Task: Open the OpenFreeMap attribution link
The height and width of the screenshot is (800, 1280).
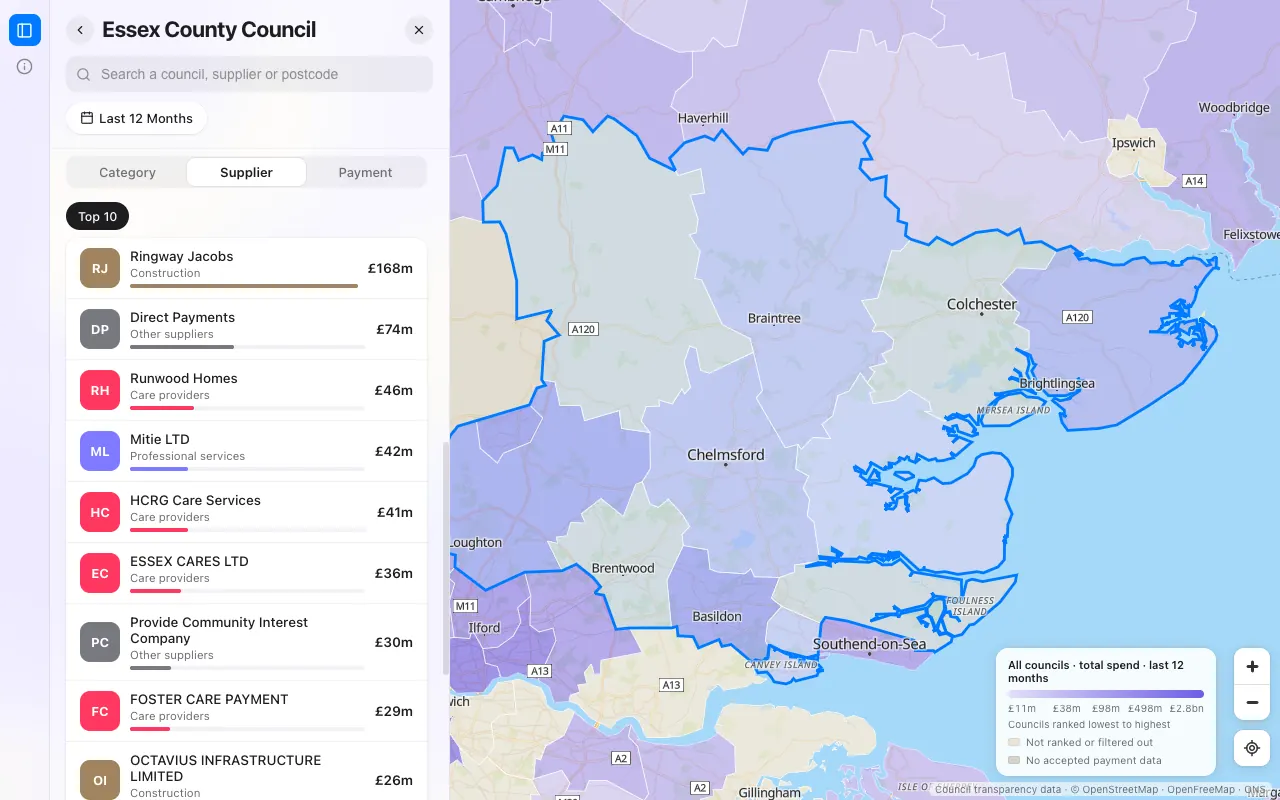Action: click(x=1201, y=790)
